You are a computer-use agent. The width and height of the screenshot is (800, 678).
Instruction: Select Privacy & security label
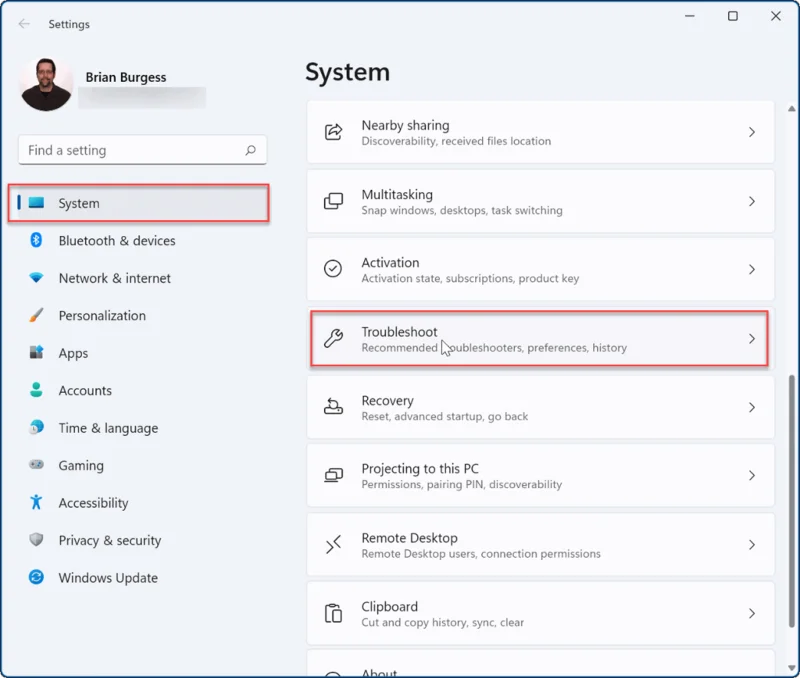click(110, 540)
